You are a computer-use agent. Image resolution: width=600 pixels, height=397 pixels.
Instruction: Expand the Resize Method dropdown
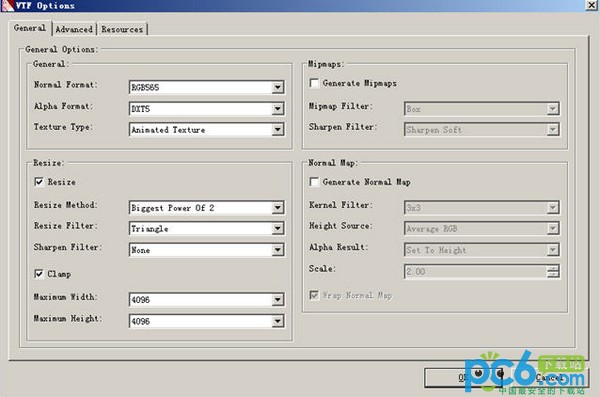pyautogui.click(x=207, y=208)
